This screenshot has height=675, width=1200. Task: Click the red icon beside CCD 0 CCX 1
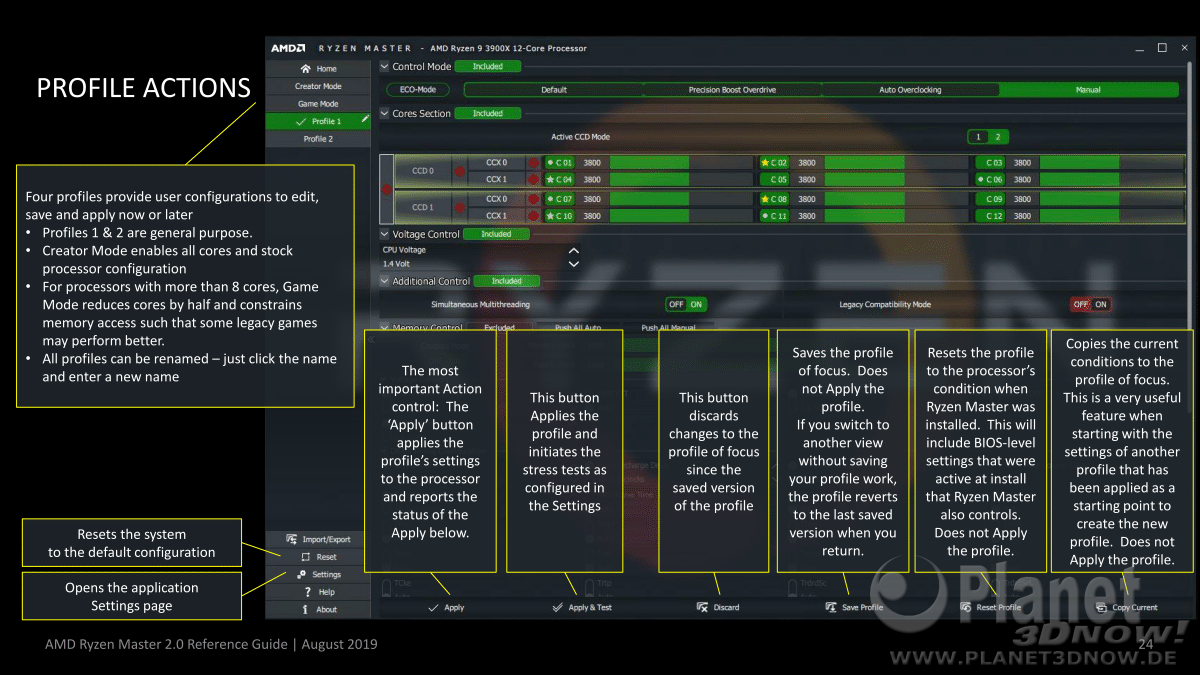[533, 180]
